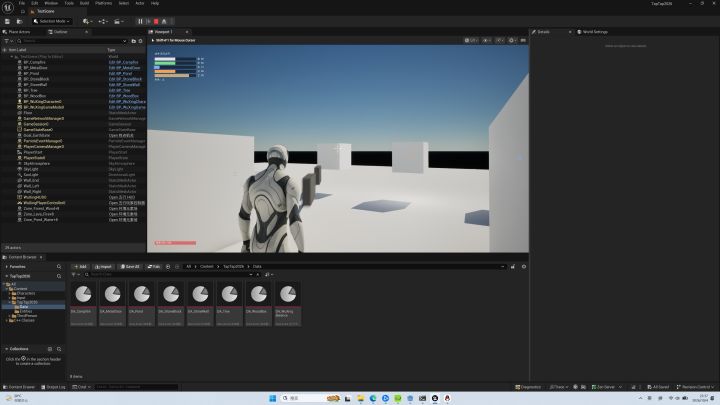Collapse the Collections section
This screenshot has width=720, height=405.
6,349
